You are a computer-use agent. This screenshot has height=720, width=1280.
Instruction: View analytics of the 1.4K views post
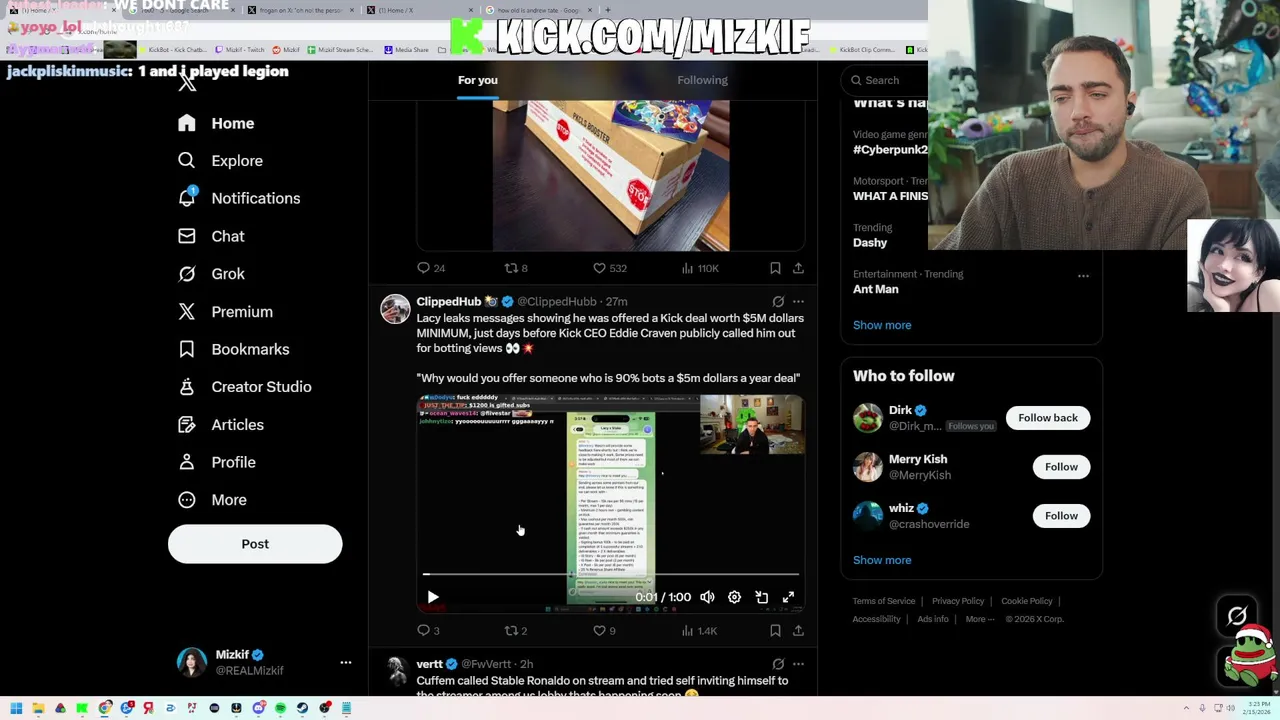click(699, 631)
